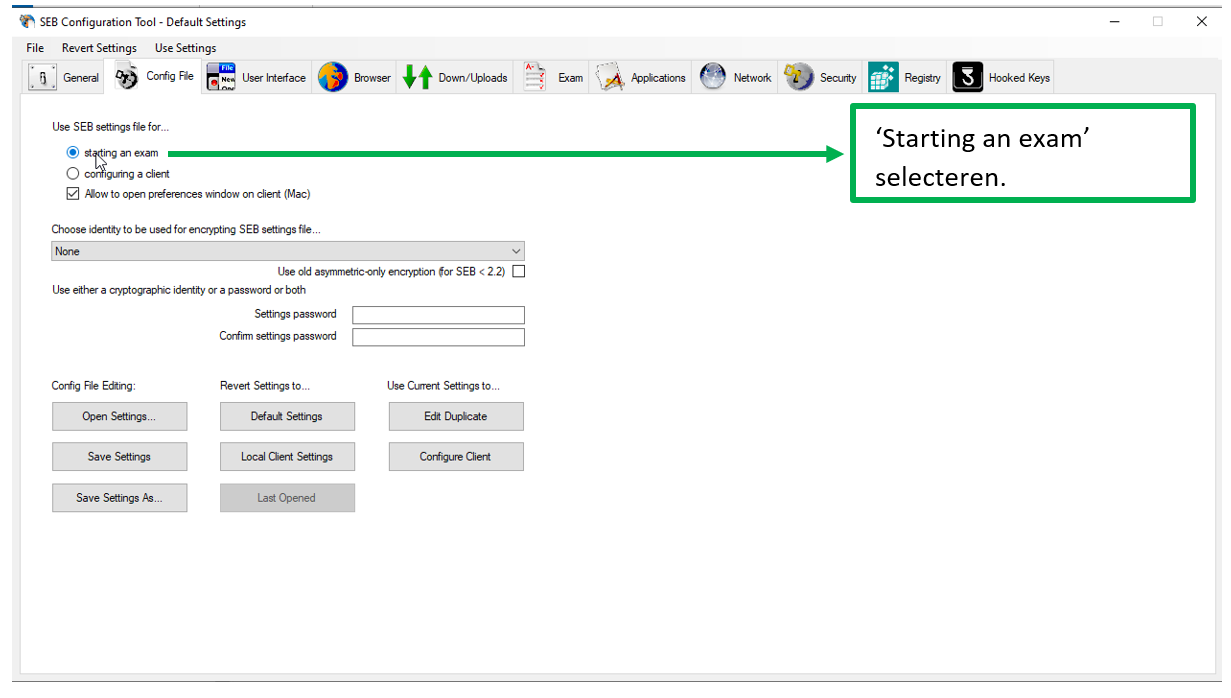1231x698 pixels.
Task: Click the Down/Uploads arrows icon
Action: (417, 77)
